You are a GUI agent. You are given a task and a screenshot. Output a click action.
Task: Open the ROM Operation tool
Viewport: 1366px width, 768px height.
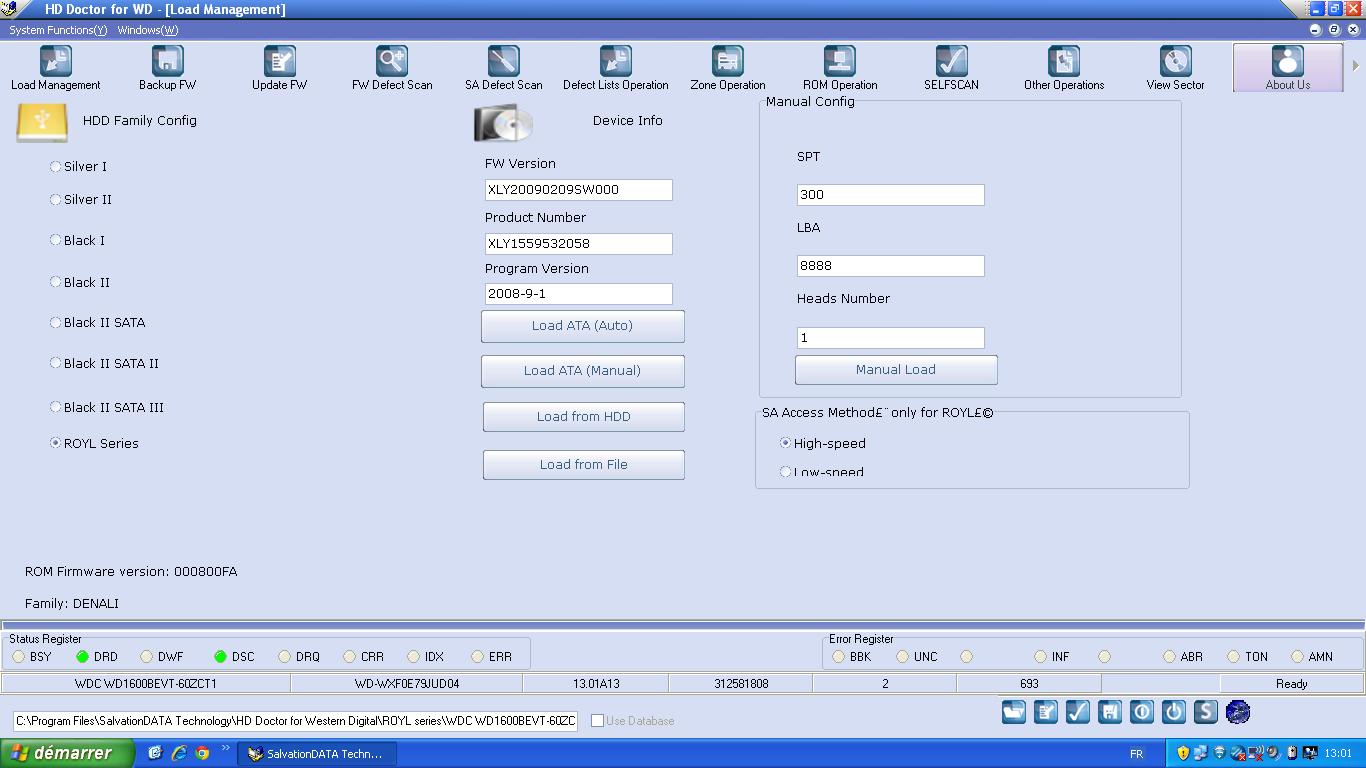click(840, 68)
